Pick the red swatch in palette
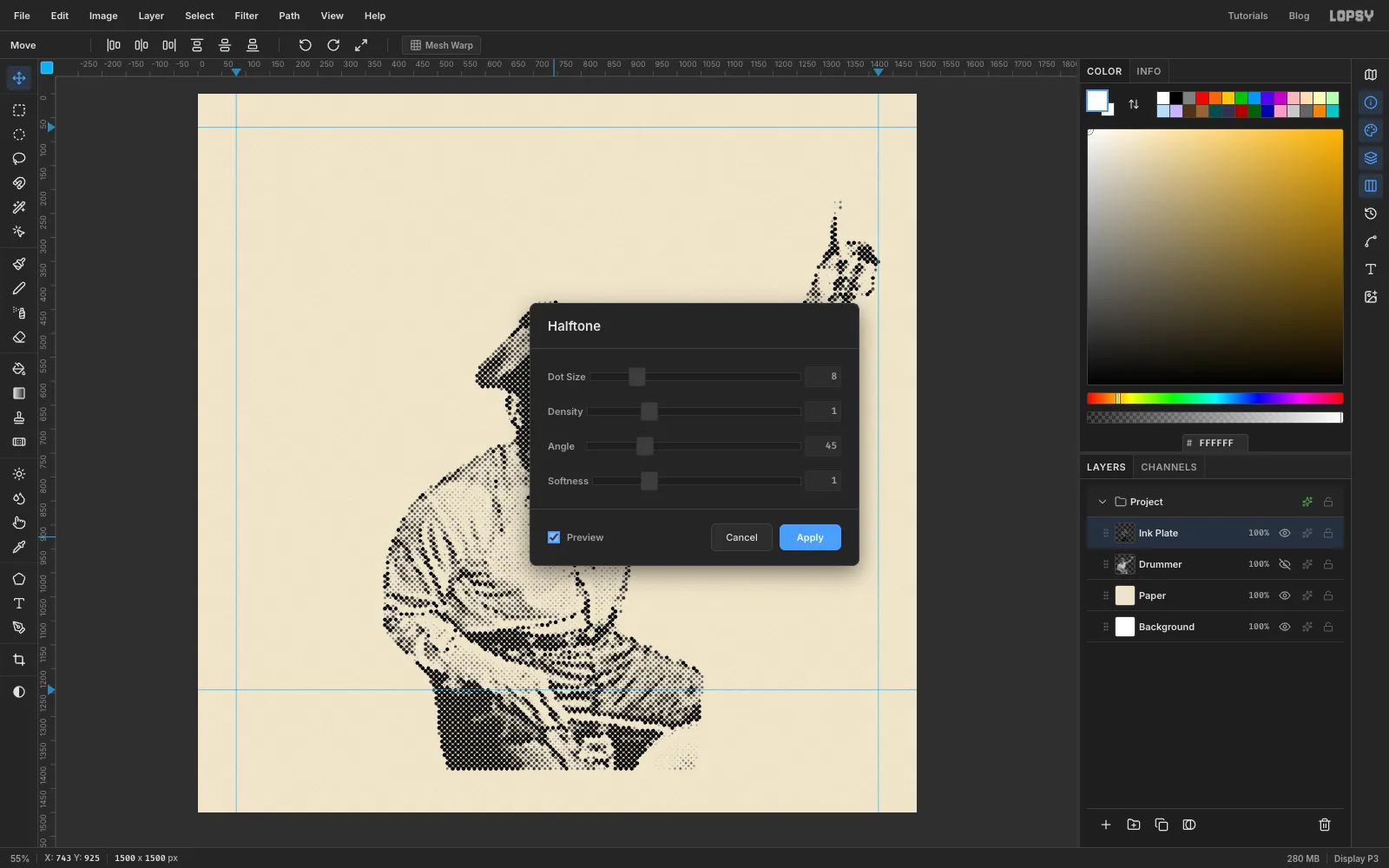 (1202, 98)
